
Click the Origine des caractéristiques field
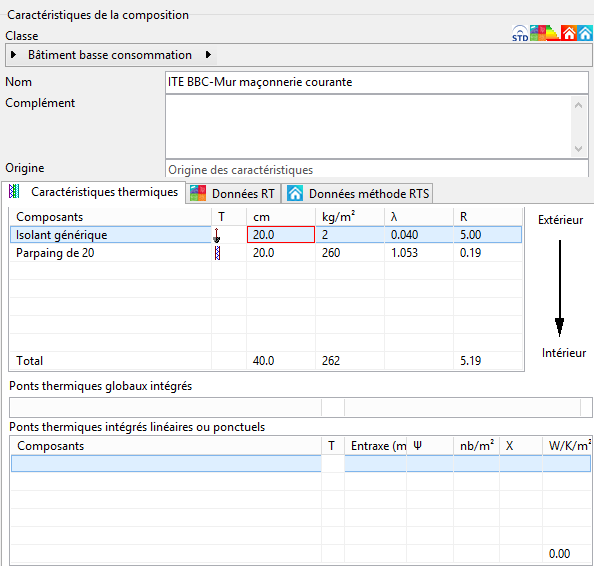point(377,169)
